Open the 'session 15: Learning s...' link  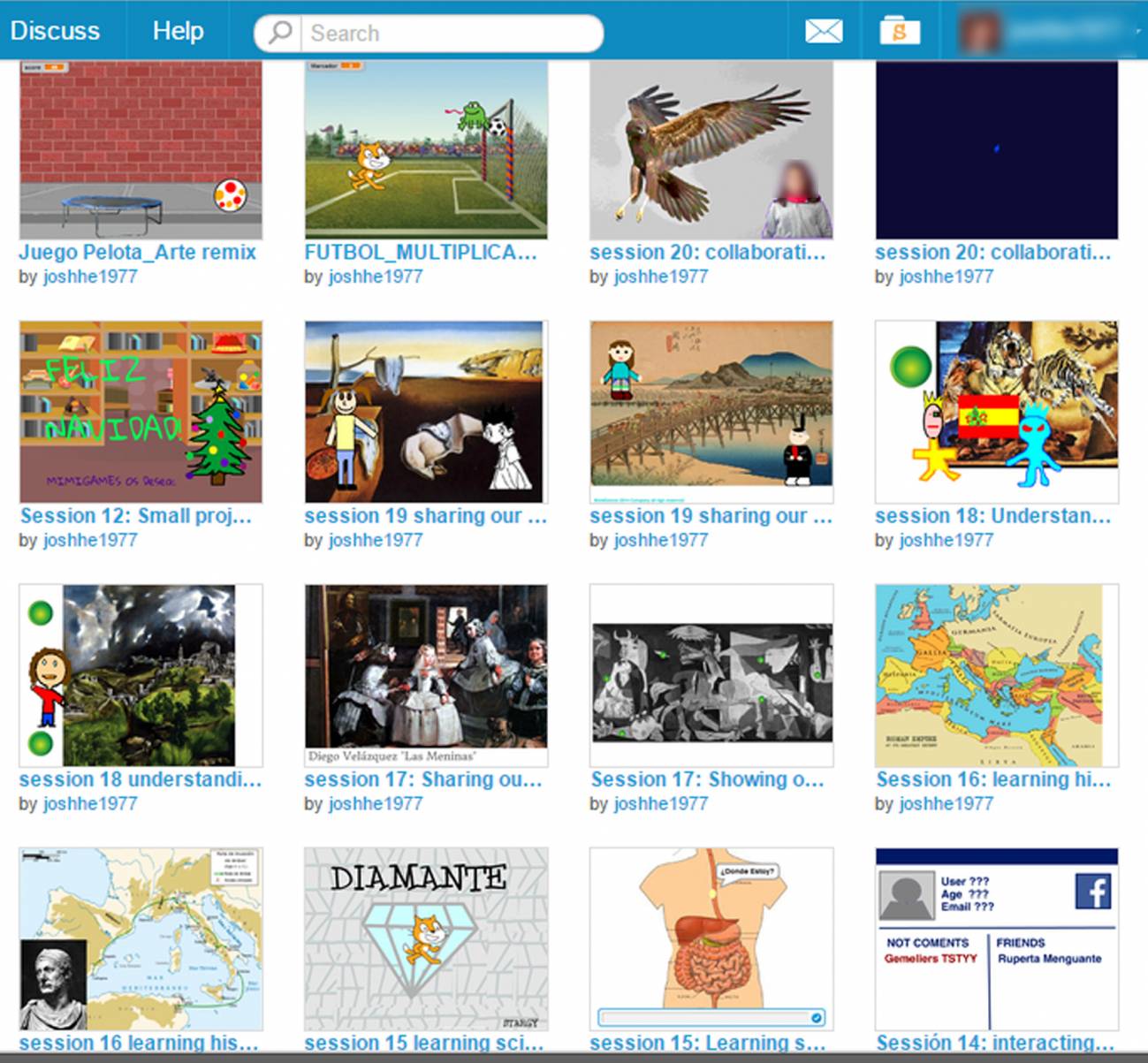[x=708, y=1043]
